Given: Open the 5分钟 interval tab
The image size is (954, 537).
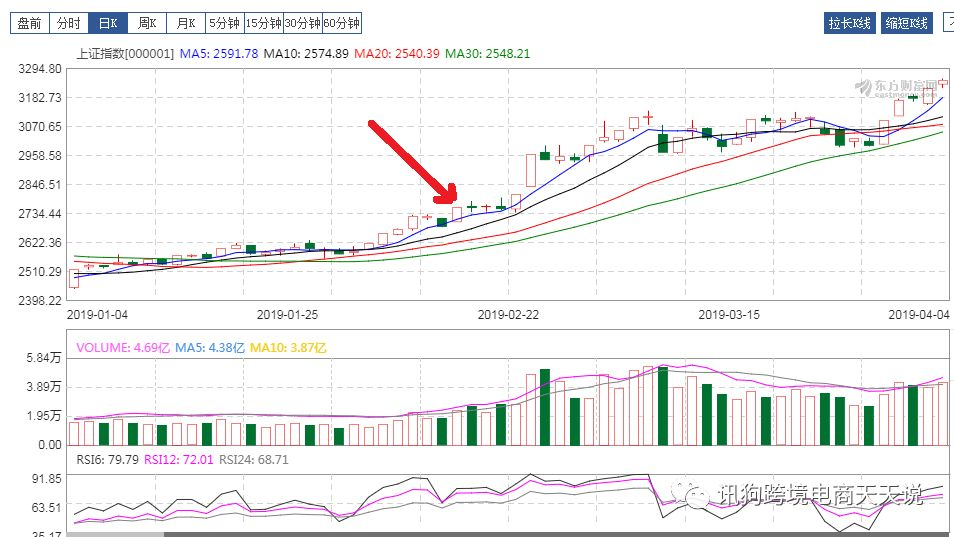Looking at the screenshot, I should point(224,22).
